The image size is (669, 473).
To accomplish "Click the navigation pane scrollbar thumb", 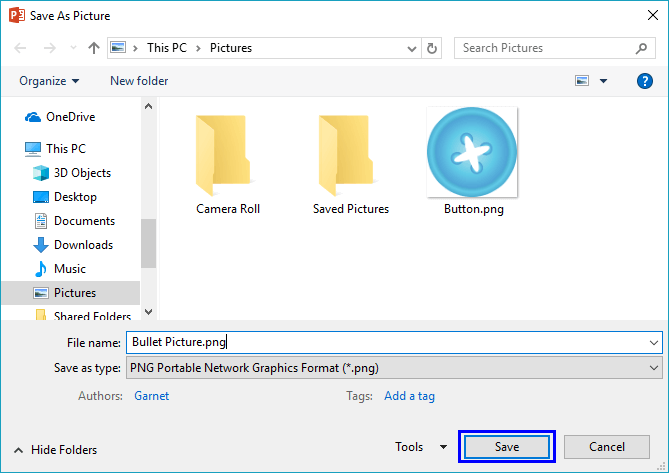I will (x=148, y=244).
